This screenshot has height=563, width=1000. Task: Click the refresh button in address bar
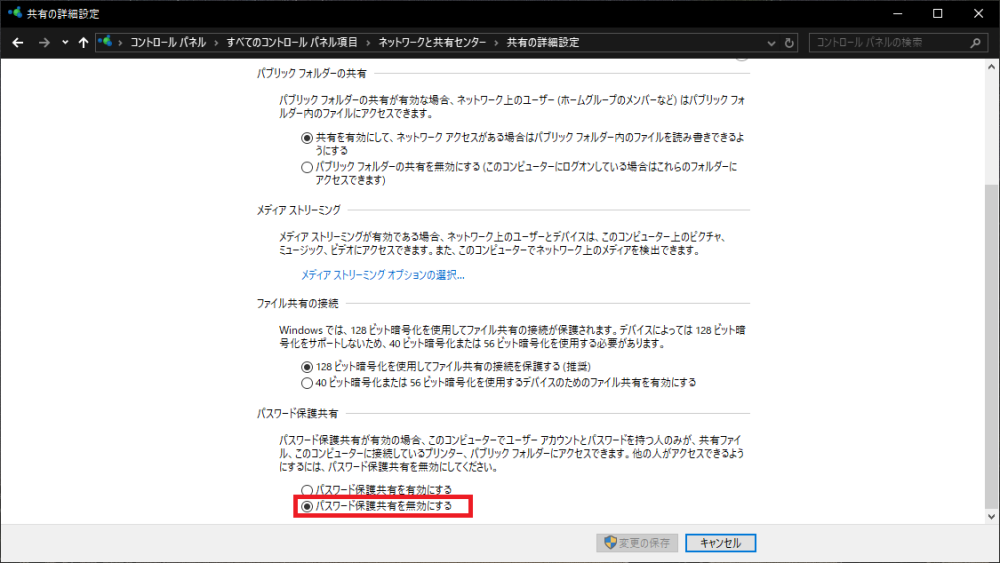pos(790,43)
